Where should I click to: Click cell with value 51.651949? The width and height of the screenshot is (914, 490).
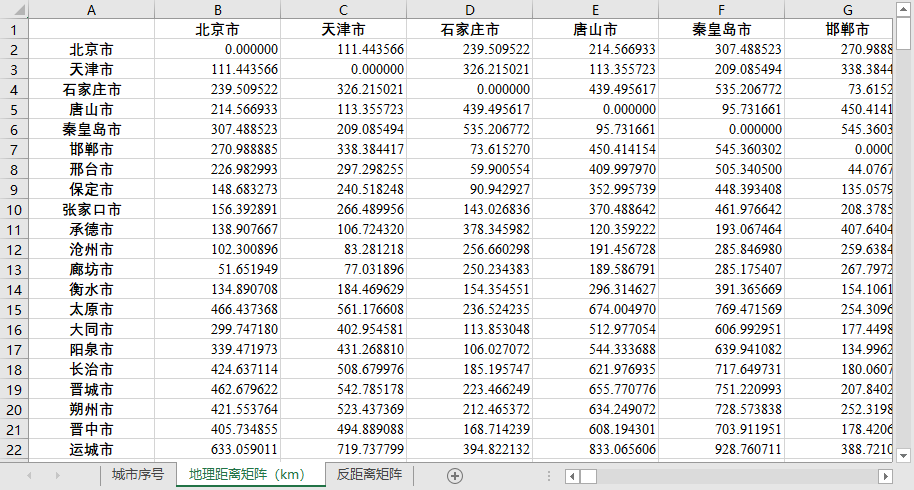[x=217, y=270]
